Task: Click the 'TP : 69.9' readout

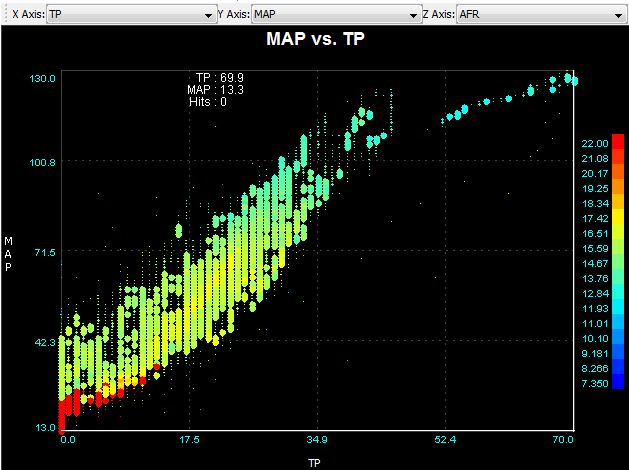Action: (219, 77)
